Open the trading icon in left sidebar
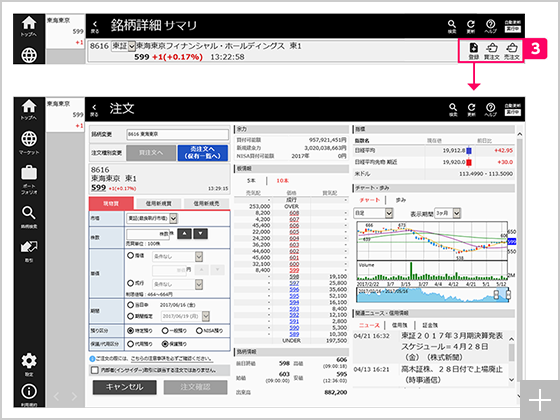 point(29,247)
